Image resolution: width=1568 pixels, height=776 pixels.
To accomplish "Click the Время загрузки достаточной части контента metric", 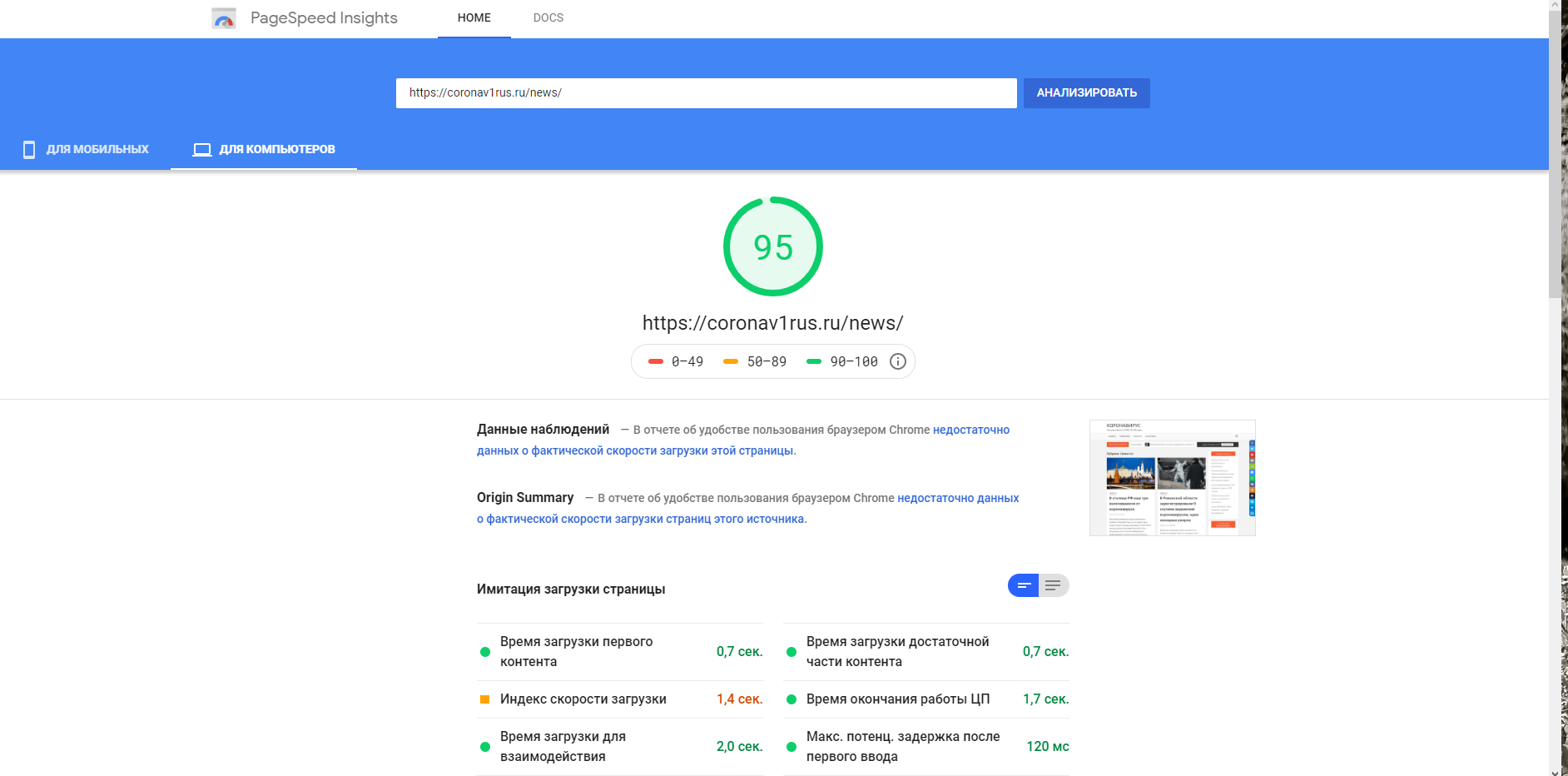I will [926, 652].
